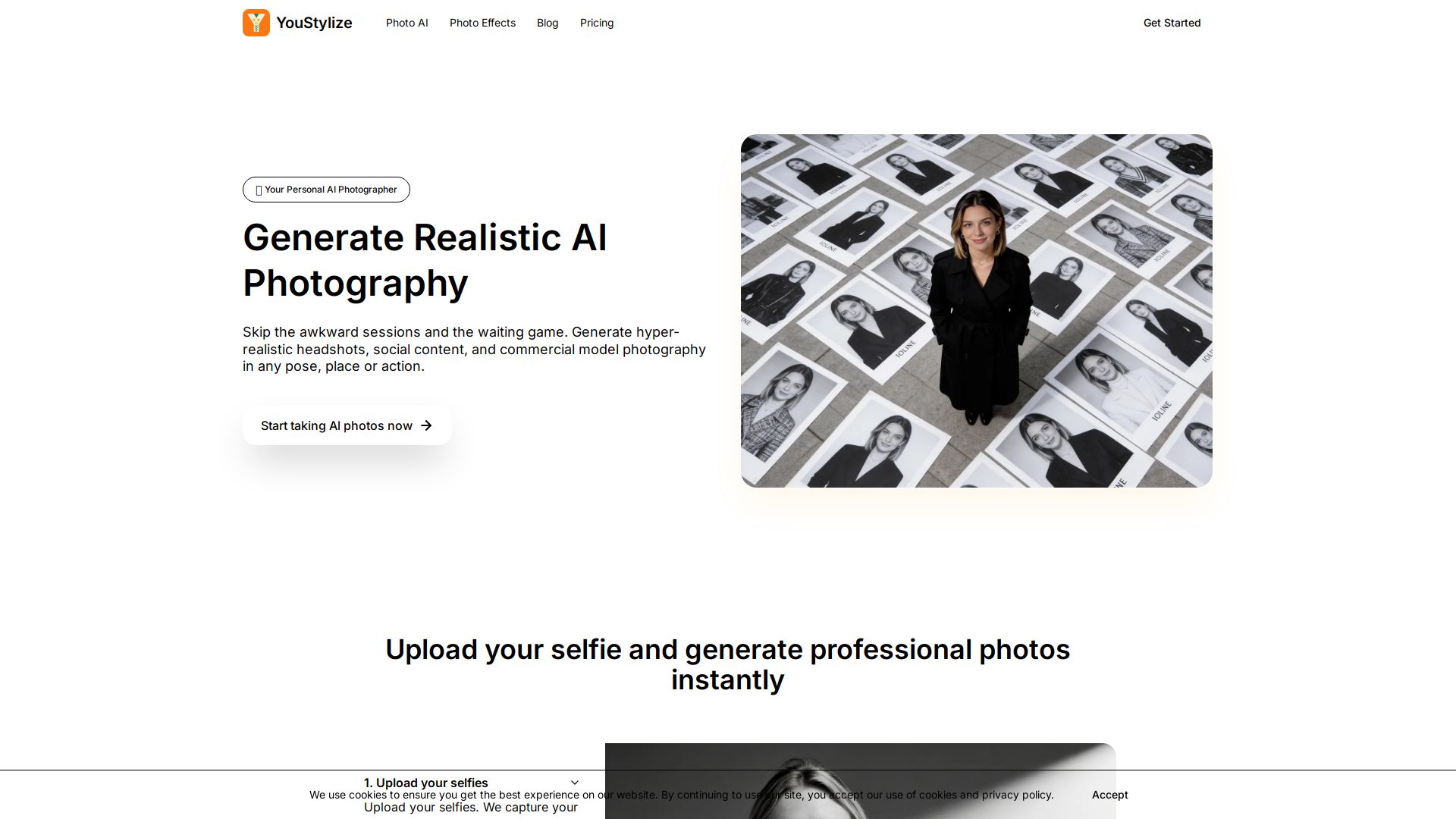Screen dimensions: 1456x819
Task: Click the small icon inside the photographer badge
Action: coord(259,190)
